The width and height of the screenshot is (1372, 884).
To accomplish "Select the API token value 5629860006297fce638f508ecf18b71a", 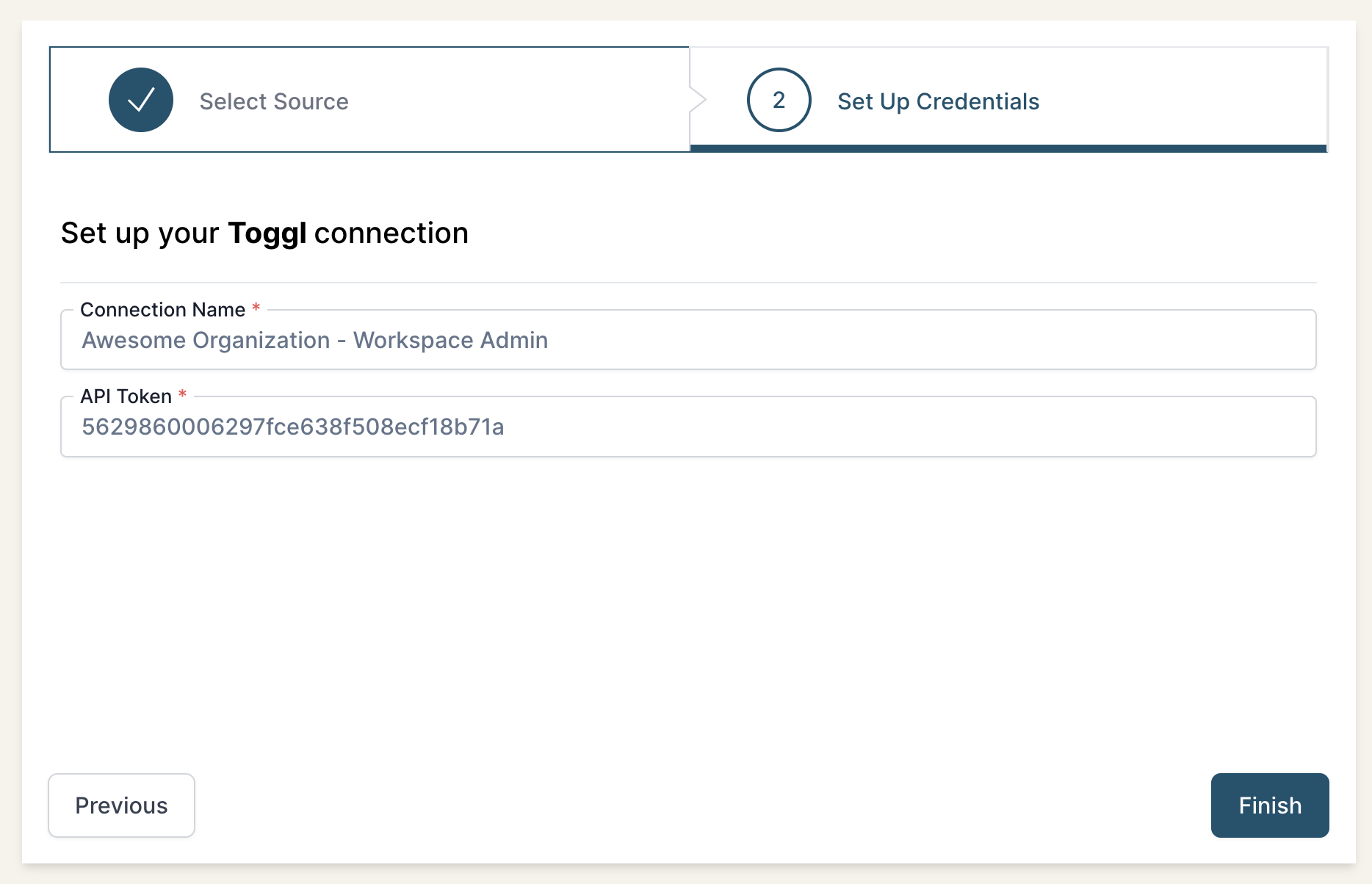I will (x=293, y=427).
